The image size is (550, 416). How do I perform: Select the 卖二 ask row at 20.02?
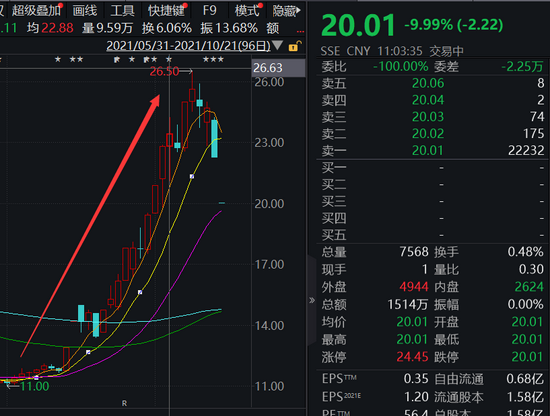(433, 134)
